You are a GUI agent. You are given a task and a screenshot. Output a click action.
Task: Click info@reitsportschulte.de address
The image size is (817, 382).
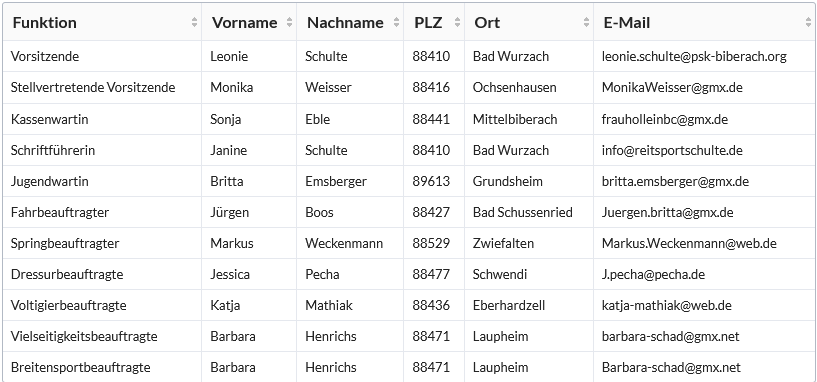[672, 150]
